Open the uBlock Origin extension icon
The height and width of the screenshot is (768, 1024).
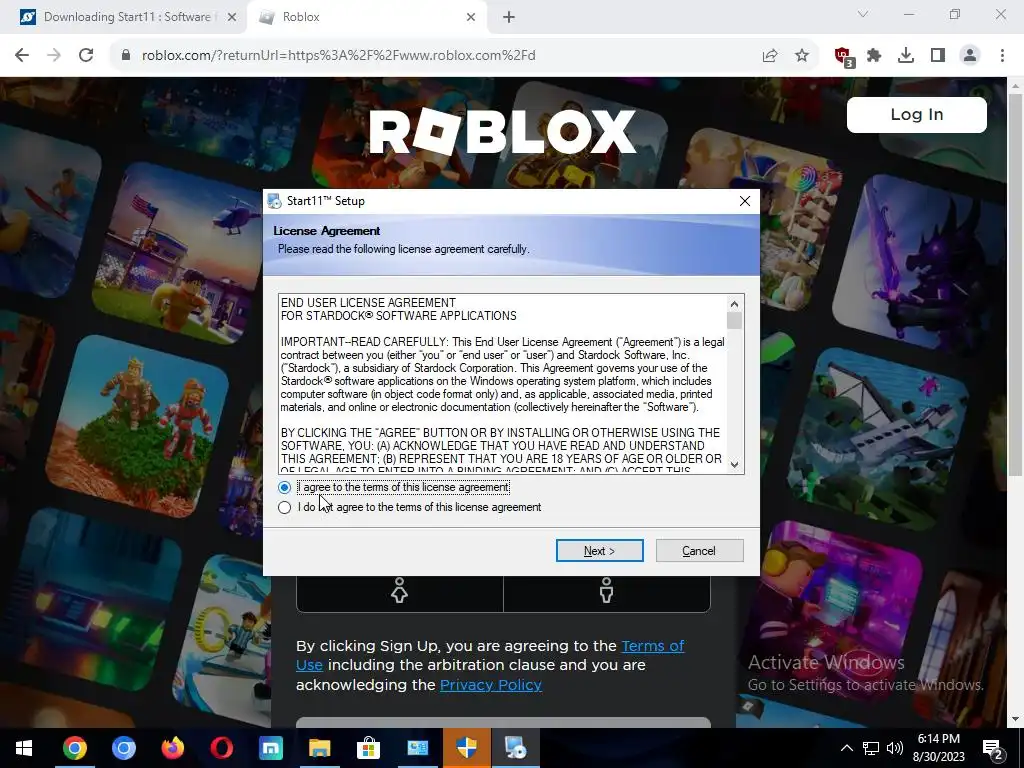(844, 57)
